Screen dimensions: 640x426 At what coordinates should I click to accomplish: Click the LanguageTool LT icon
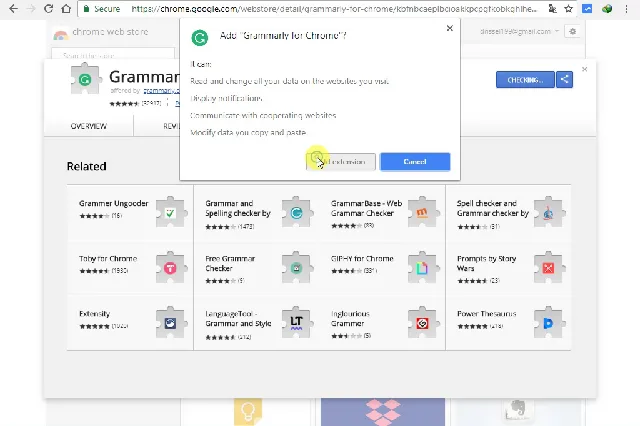(297, 322)
